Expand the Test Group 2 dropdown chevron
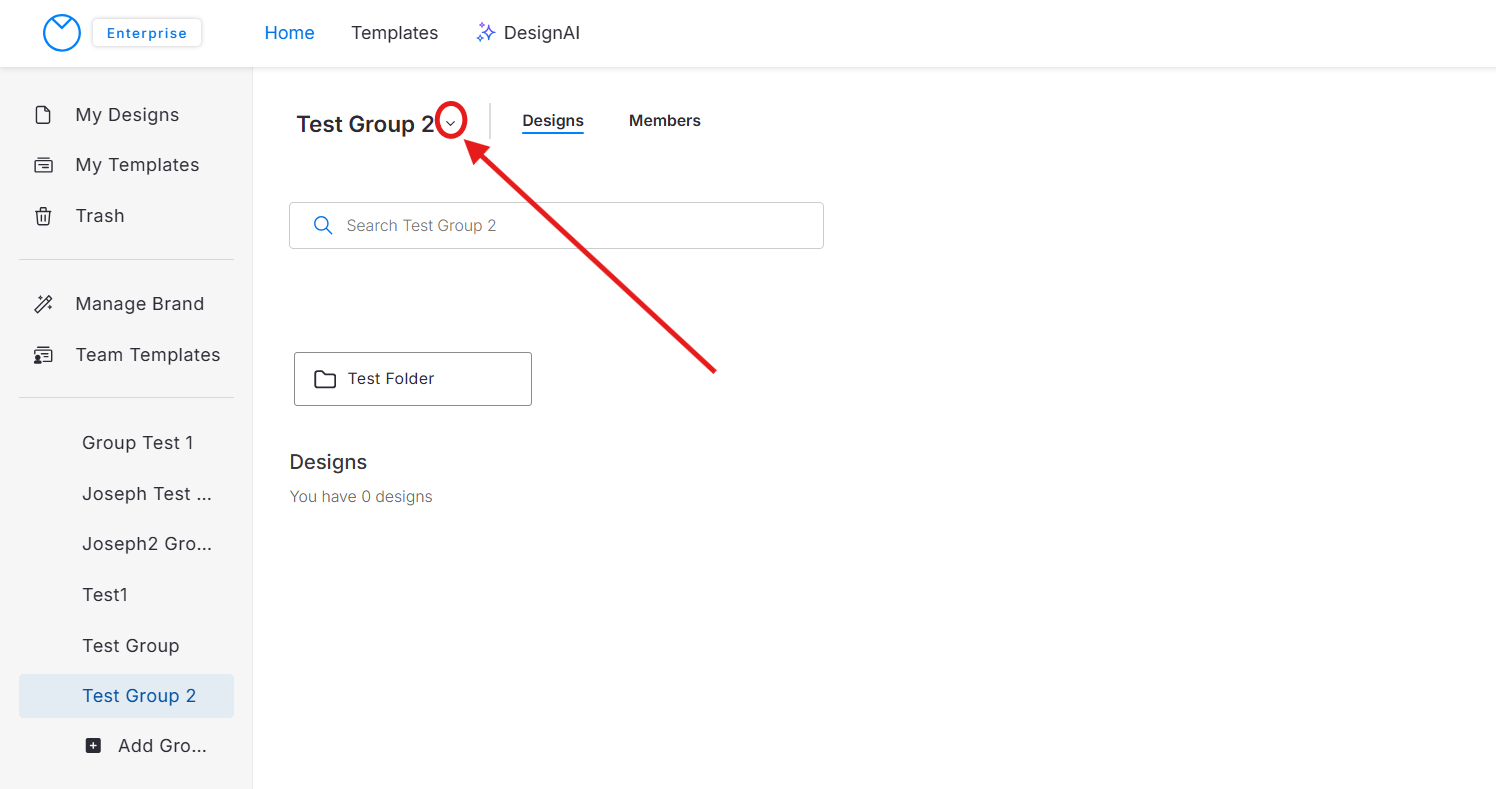Screen dimensions: 1496x789 click(x=451, y=123)
